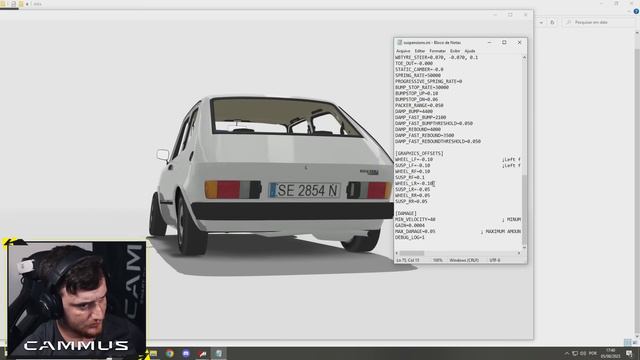The width and height of the screenshot is (640, 360).
Task: Minimize the 3D car viewer window
Action: pos(495,15)
